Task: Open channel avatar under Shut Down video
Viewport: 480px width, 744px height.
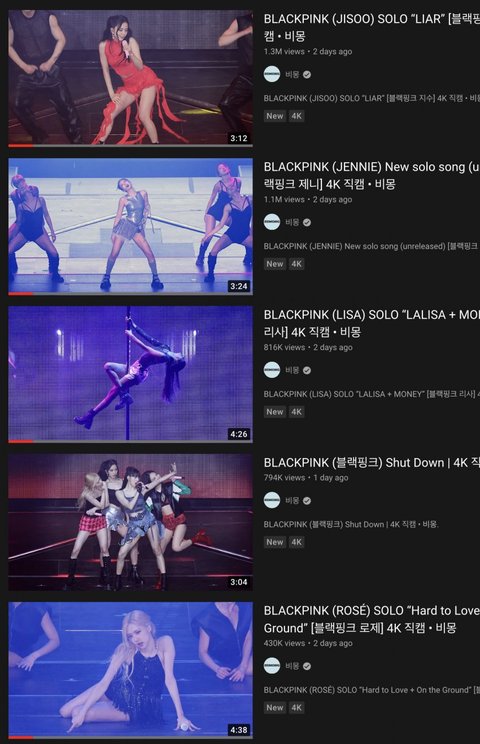Action: (x=272, y=500)
